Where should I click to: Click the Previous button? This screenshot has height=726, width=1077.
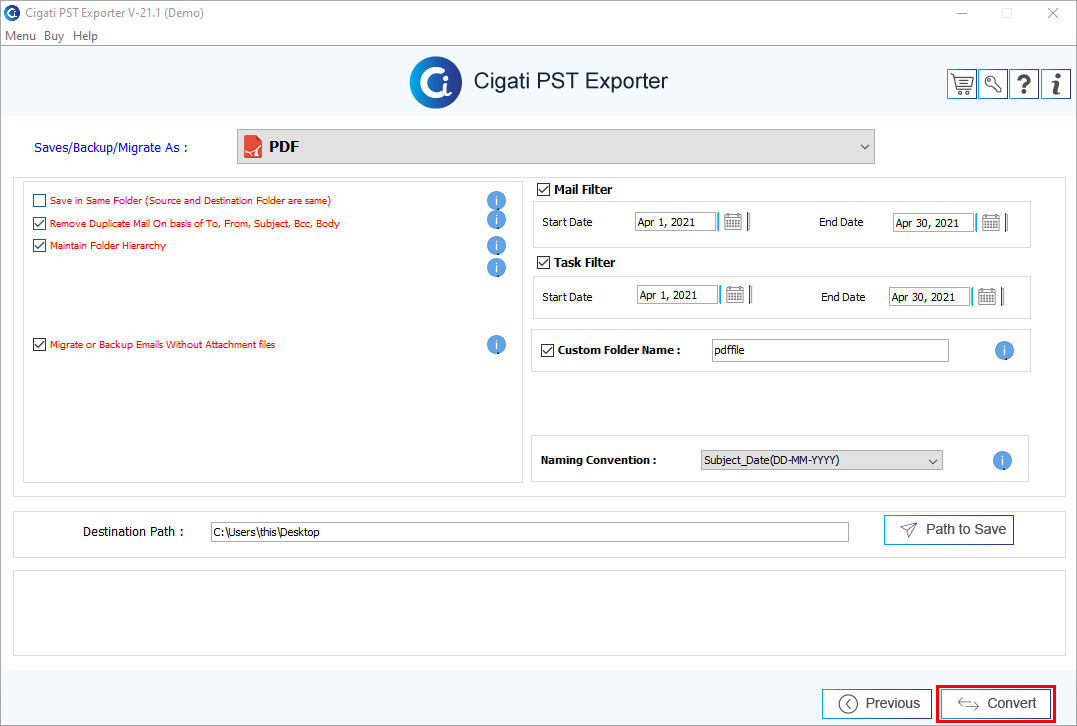[x=877, y=703]
